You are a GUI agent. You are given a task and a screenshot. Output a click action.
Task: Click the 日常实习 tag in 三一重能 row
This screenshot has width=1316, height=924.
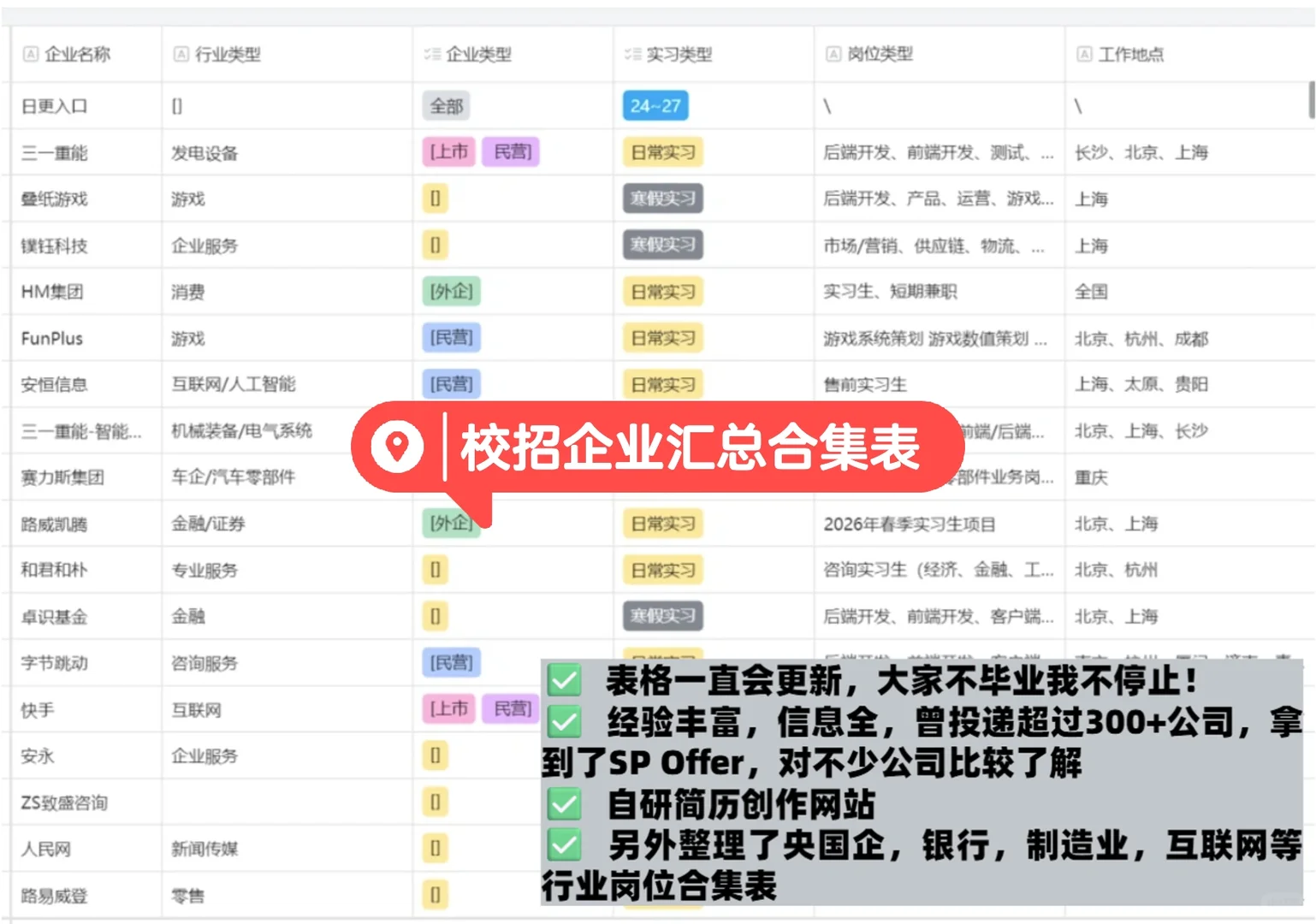pos(662,152)
